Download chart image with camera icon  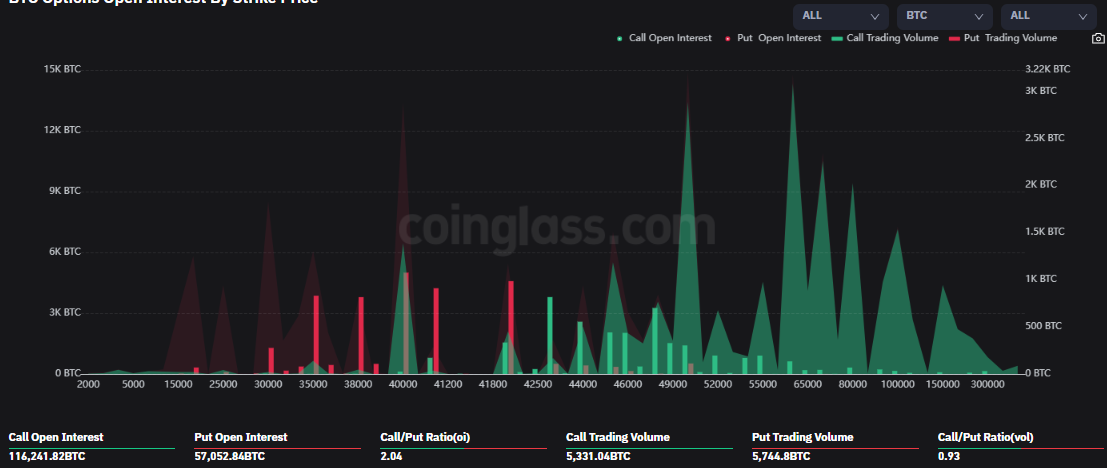click(1097, 38)
